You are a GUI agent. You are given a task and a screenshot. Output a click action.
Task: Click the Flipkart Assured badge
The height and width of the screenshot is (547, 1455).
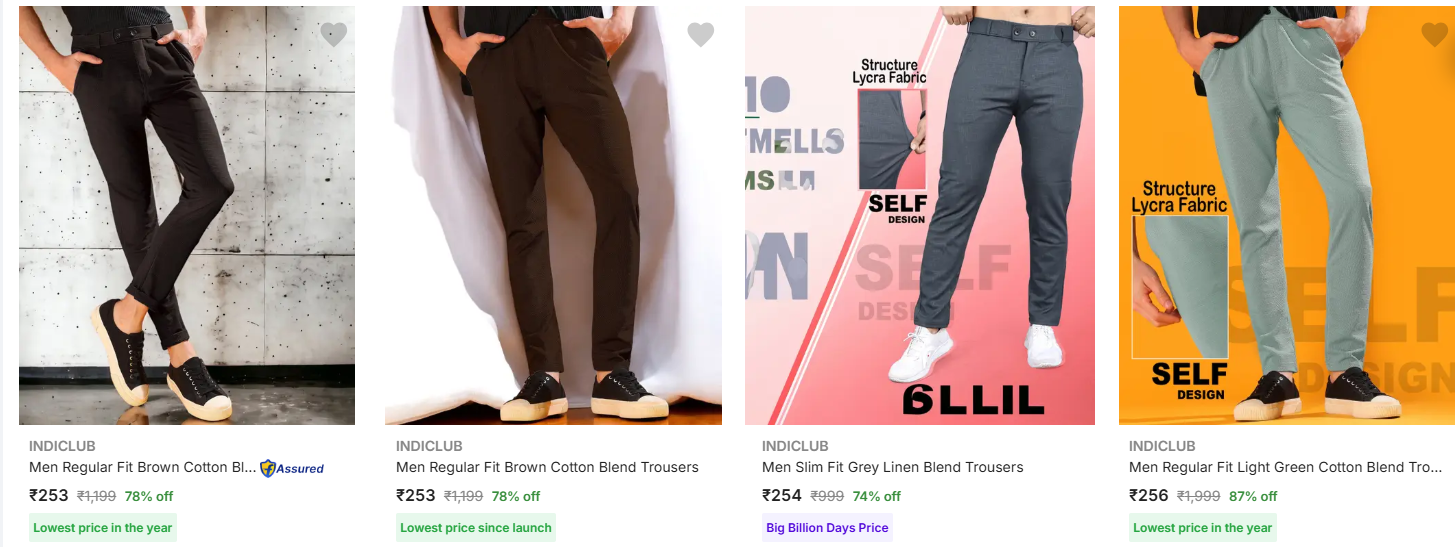(292, 468)
